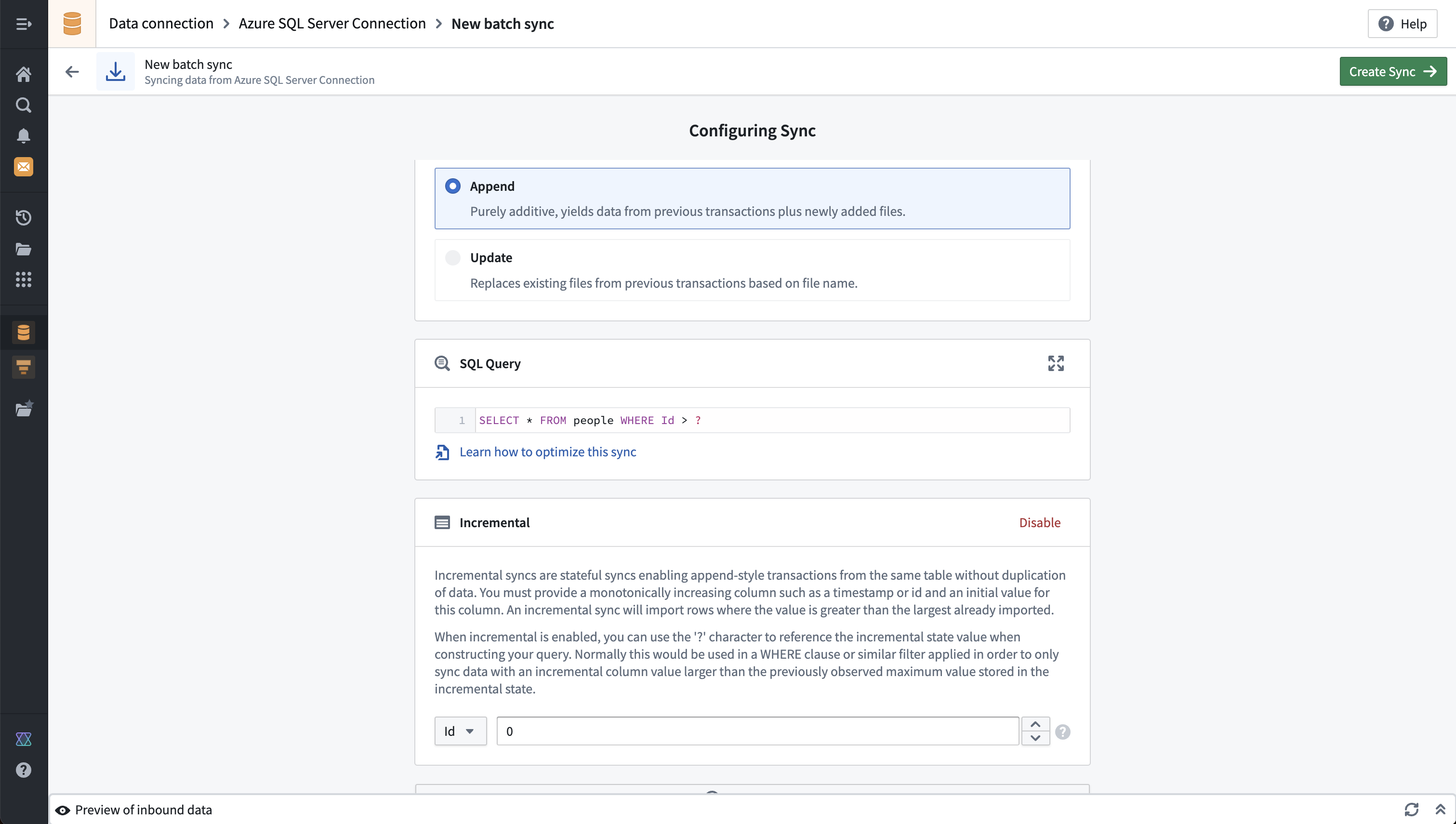This screenshot has height=824, width=1456.
Task: Open the orange pipeline icon in sidebar
Action: point(23,367)
